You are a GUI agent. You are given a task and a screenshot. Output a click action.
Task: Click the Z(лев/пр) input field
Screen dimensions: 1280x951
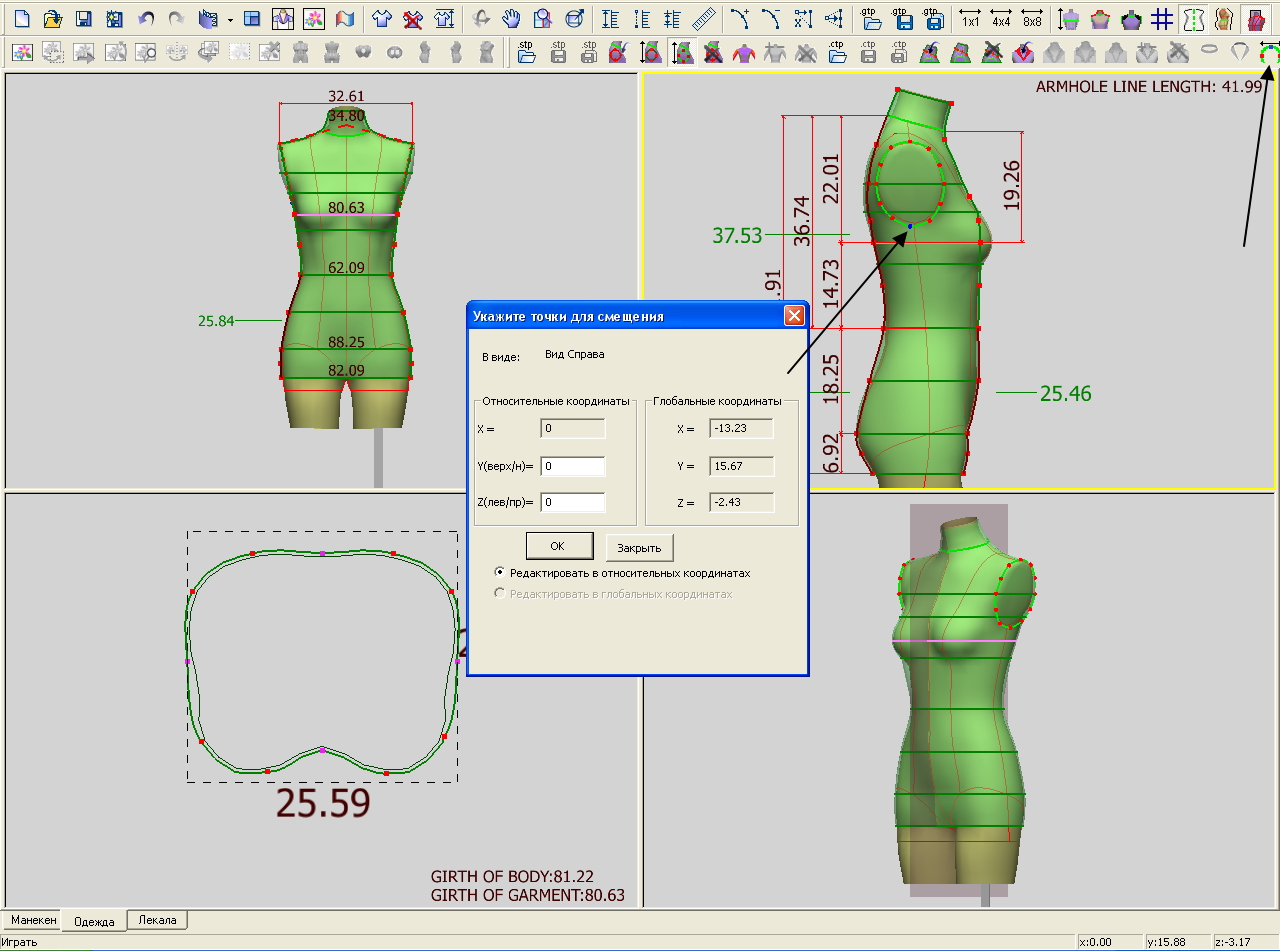(x=572, y=502)
